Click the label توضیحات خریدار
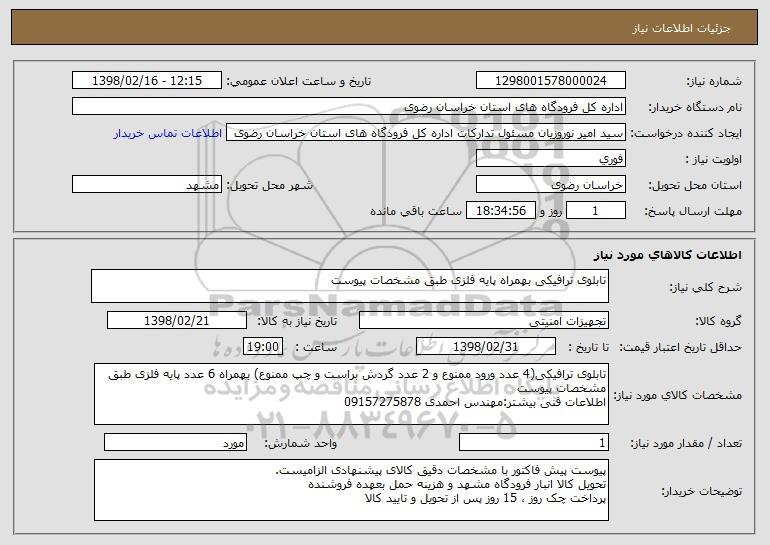The width and height of the screenshot is (770, 545). coord(701,491)
